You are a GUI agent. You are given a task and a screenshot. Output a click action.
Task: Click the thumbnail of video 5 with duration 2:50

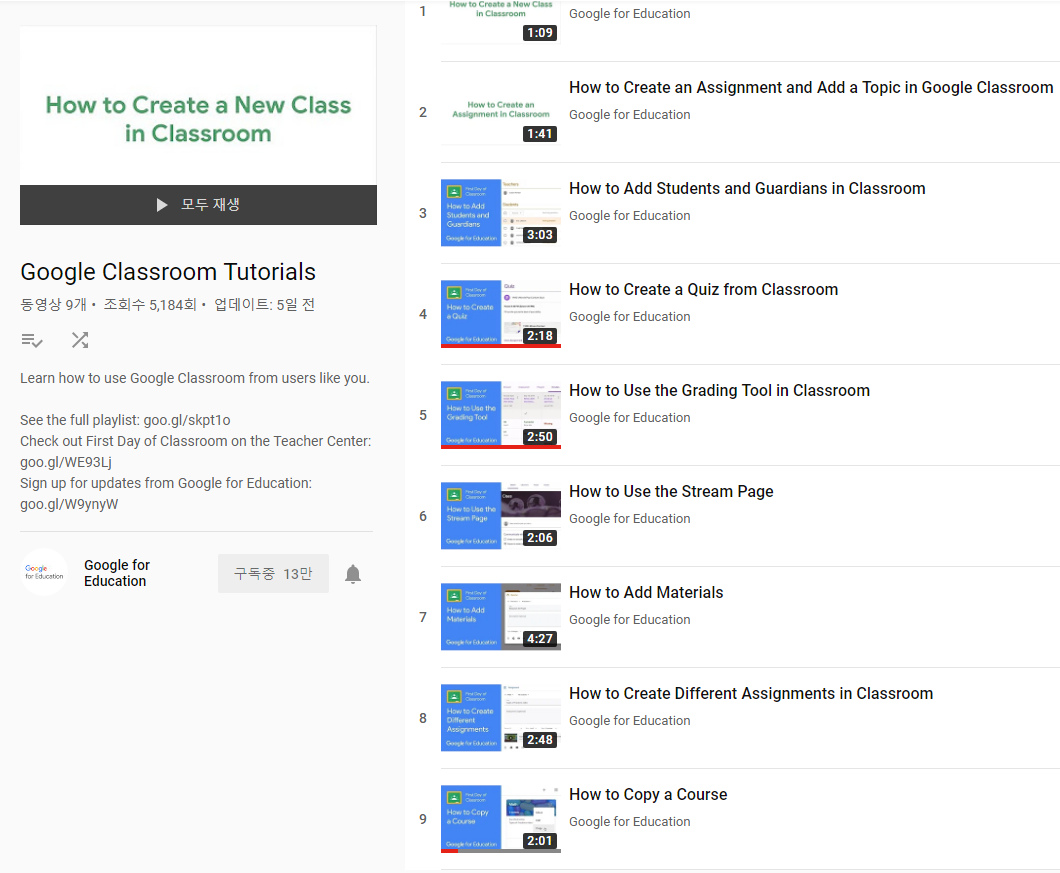tap(501, 415)
